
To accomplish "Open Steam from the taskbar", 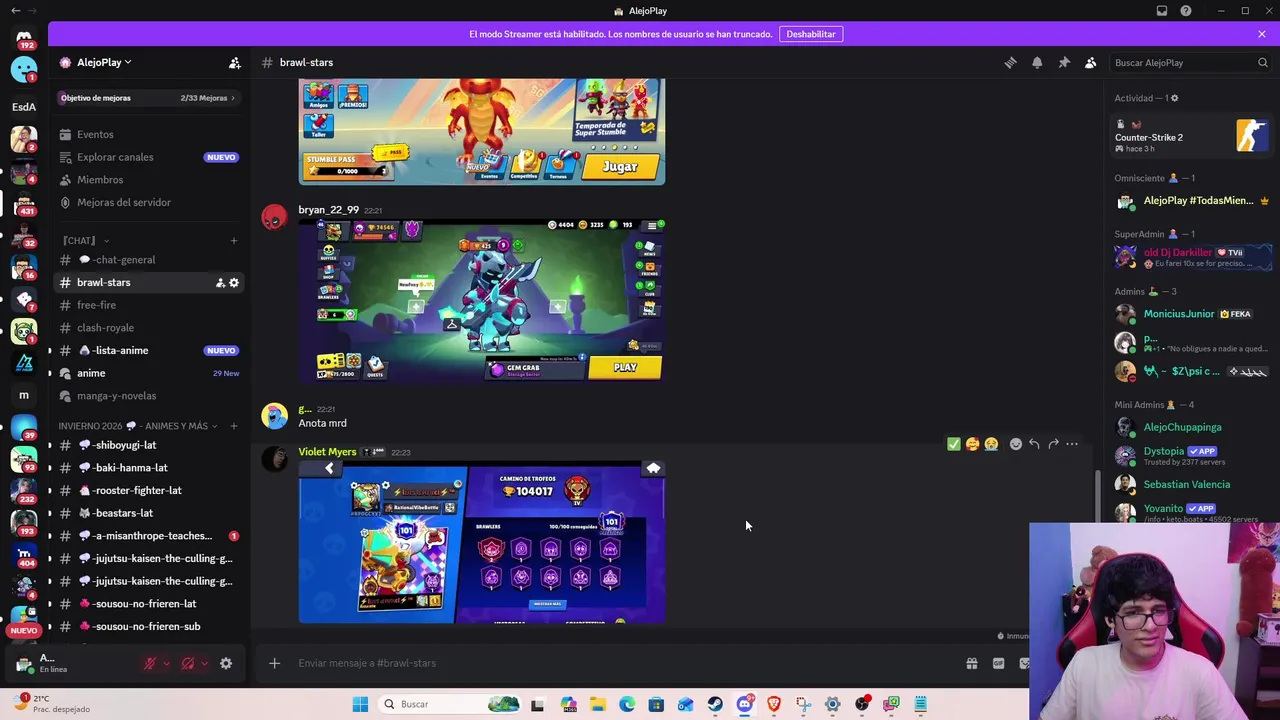I will [715, 704].
